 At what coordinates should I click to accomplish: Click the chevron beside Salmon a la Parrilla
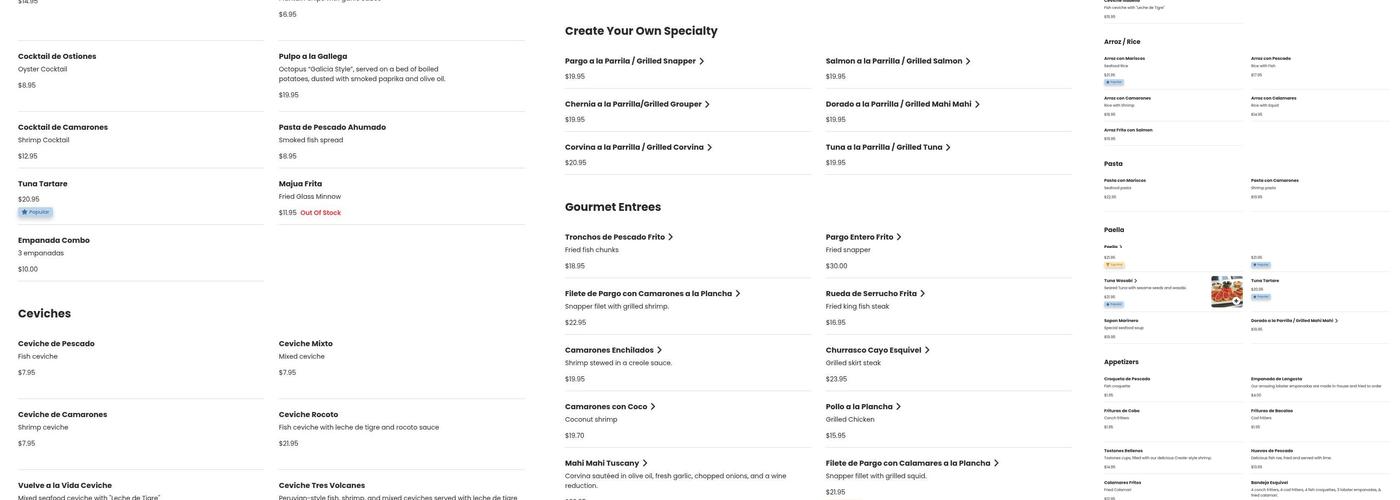(x=968, y=61)
